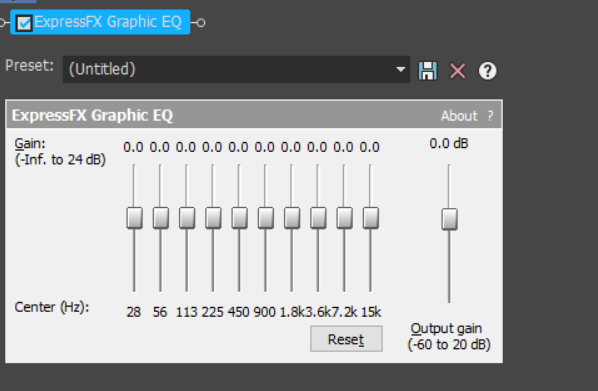Click the 15k center frequency label
This screenshot has width=598, height=391.
pos(371,312)
